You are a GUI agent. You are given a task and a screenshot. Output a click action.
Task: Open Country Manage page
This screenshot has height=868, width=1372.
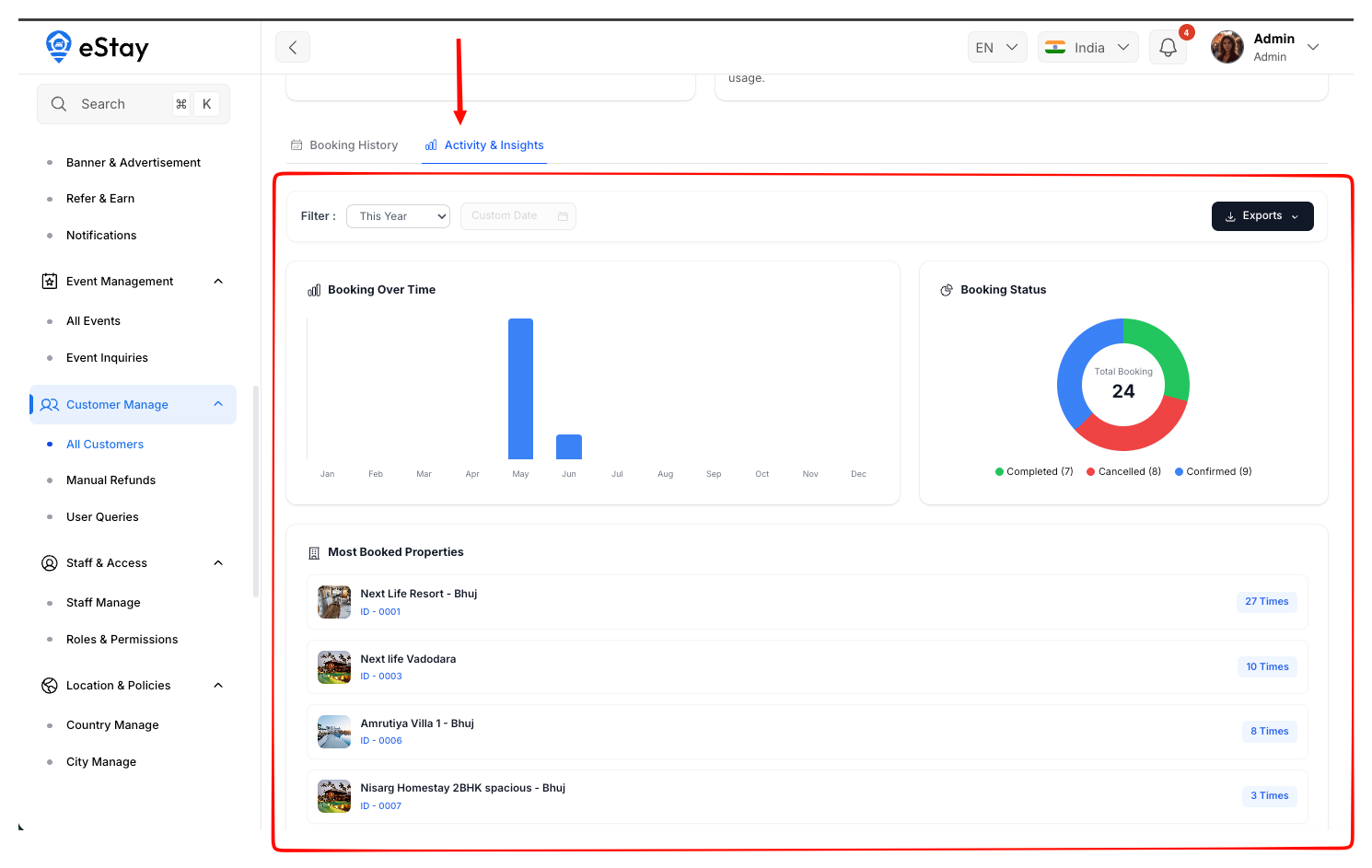click(112, 725)
